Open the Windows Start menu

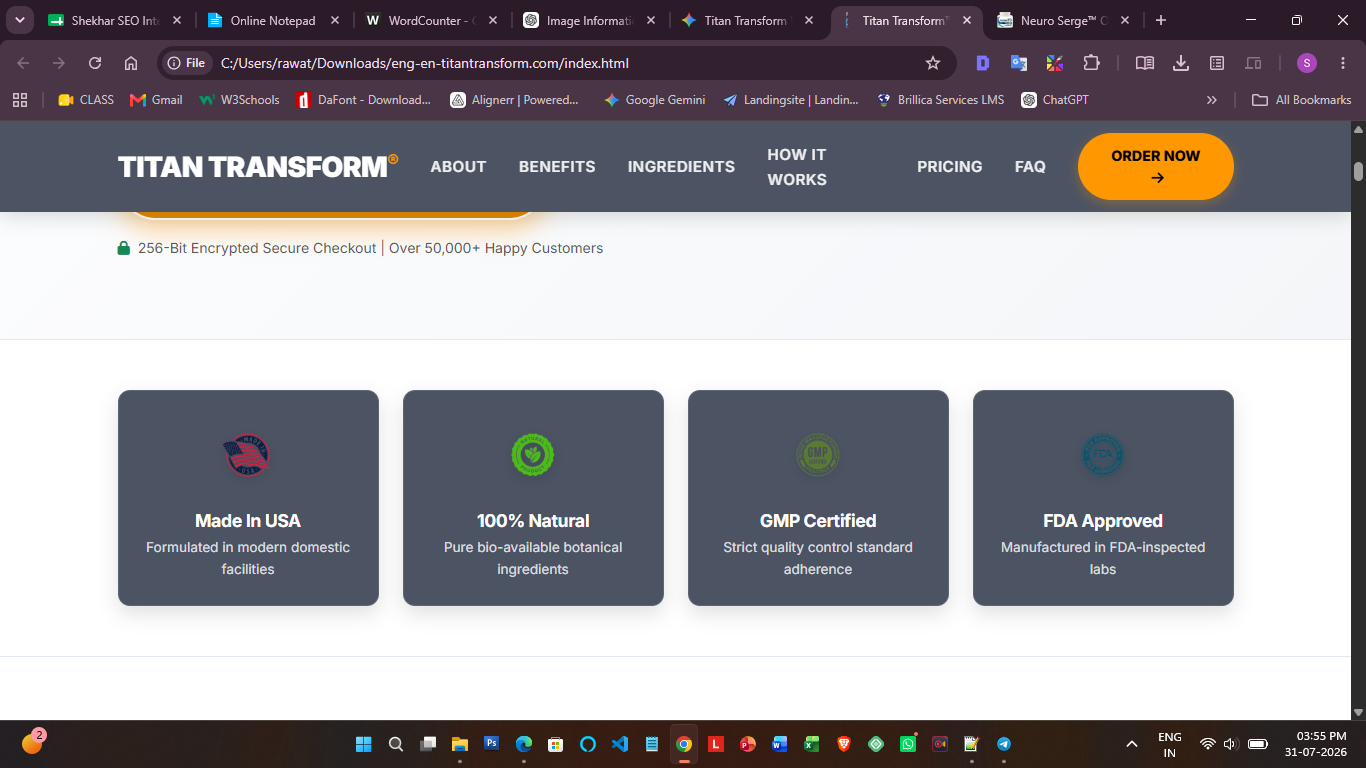click(364, 744)
